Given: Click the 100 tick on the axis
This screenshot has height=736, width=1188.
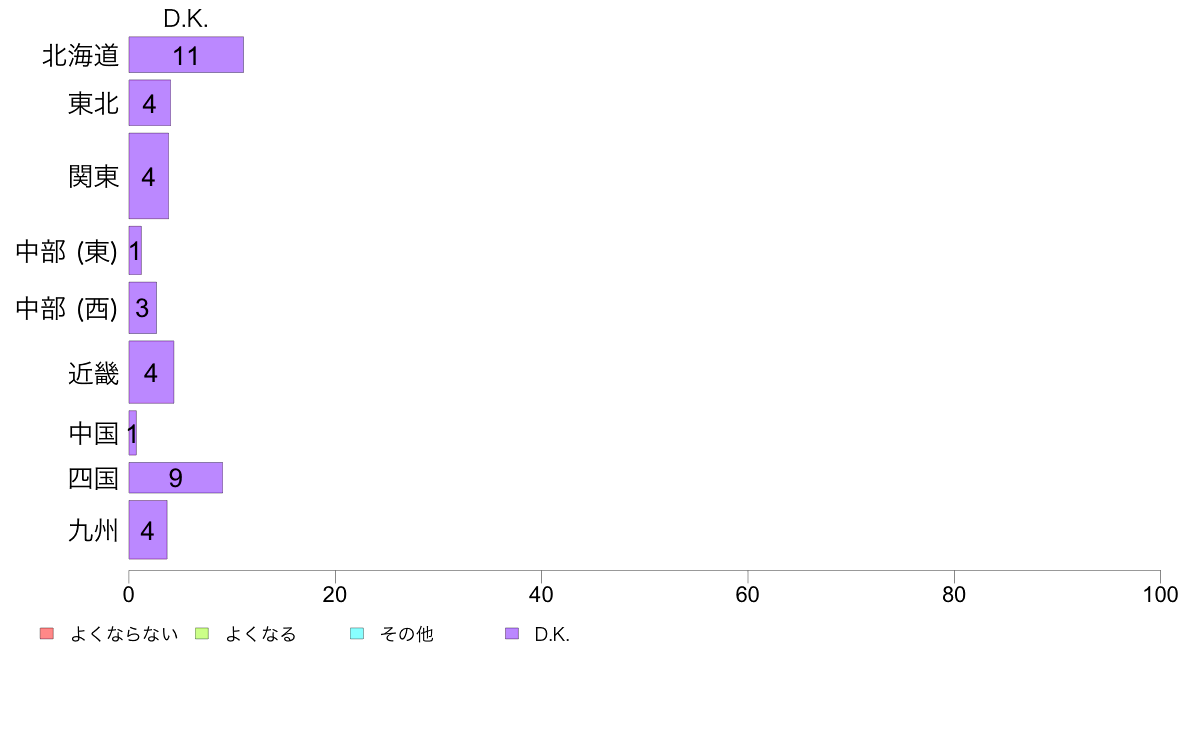Looking at the screenshot, I should point(1160,595).
